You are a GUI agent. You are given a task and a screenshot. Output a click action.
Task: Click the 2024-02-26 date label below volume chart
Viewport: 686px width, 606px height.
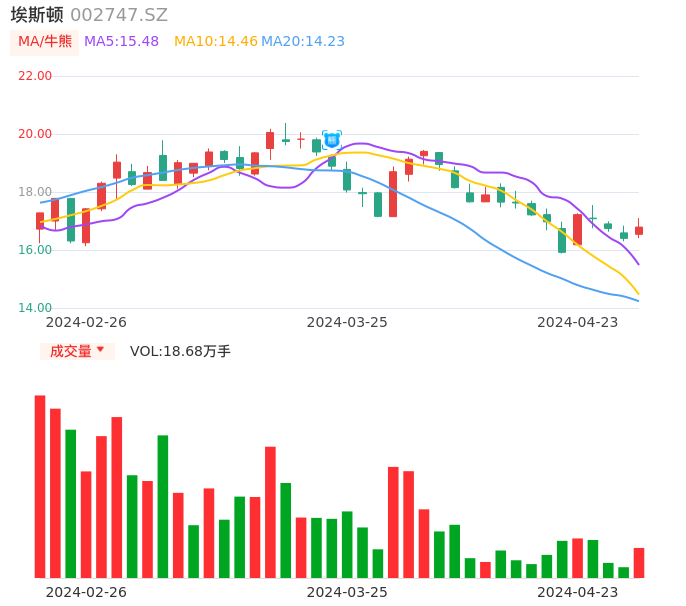click(86, 592)
